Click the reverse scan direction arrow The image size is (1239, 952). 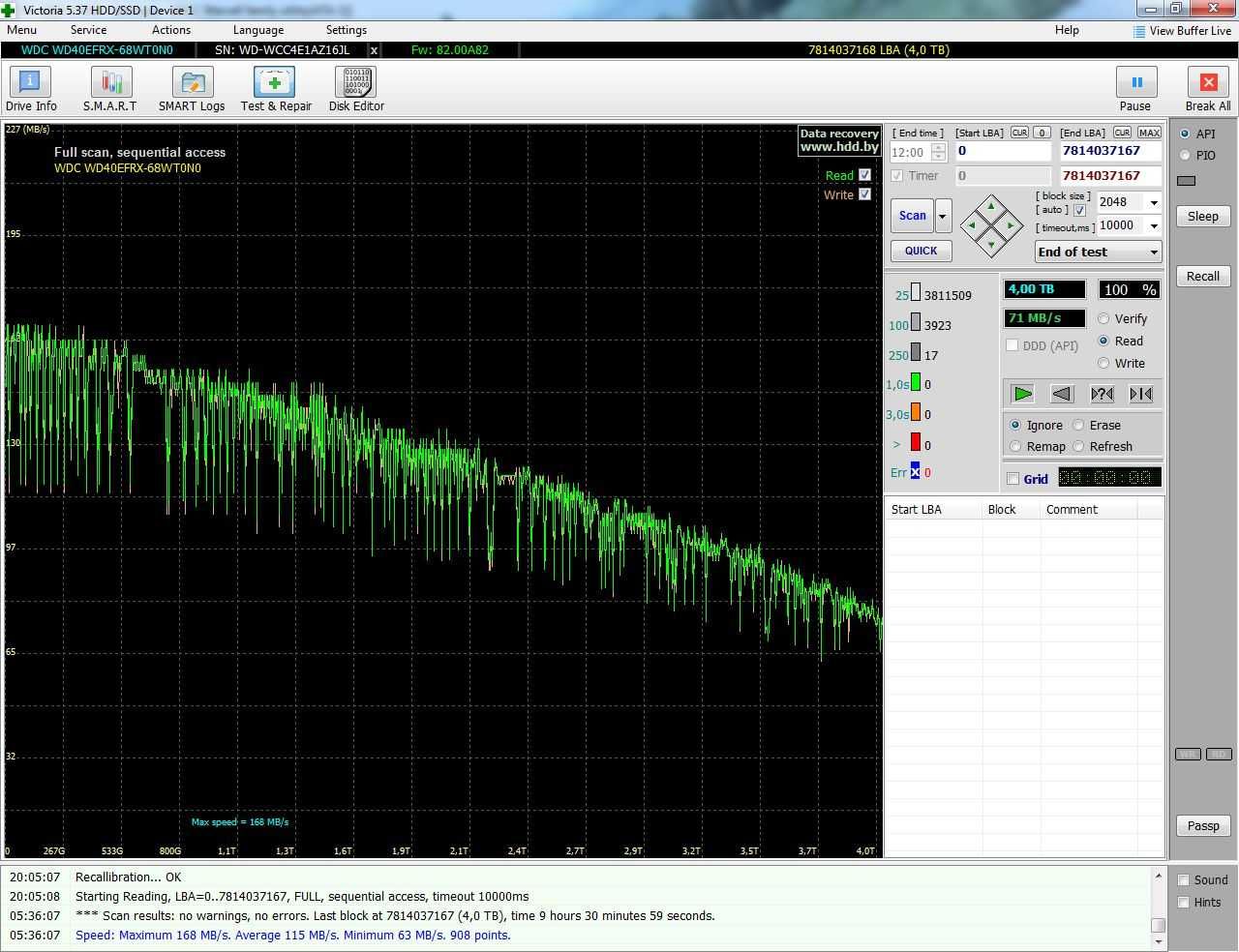[1062, 394]
